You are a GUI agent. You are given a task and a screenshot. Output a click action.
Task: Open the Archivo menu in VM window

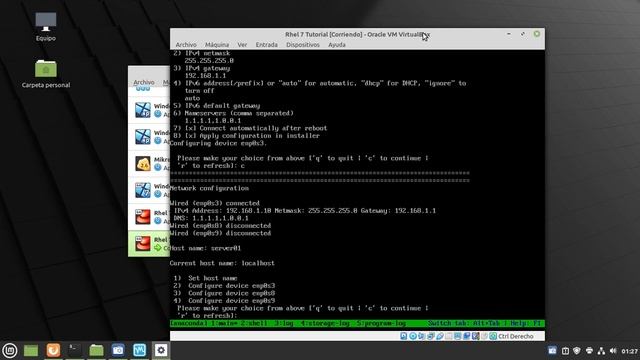(186, 45)
